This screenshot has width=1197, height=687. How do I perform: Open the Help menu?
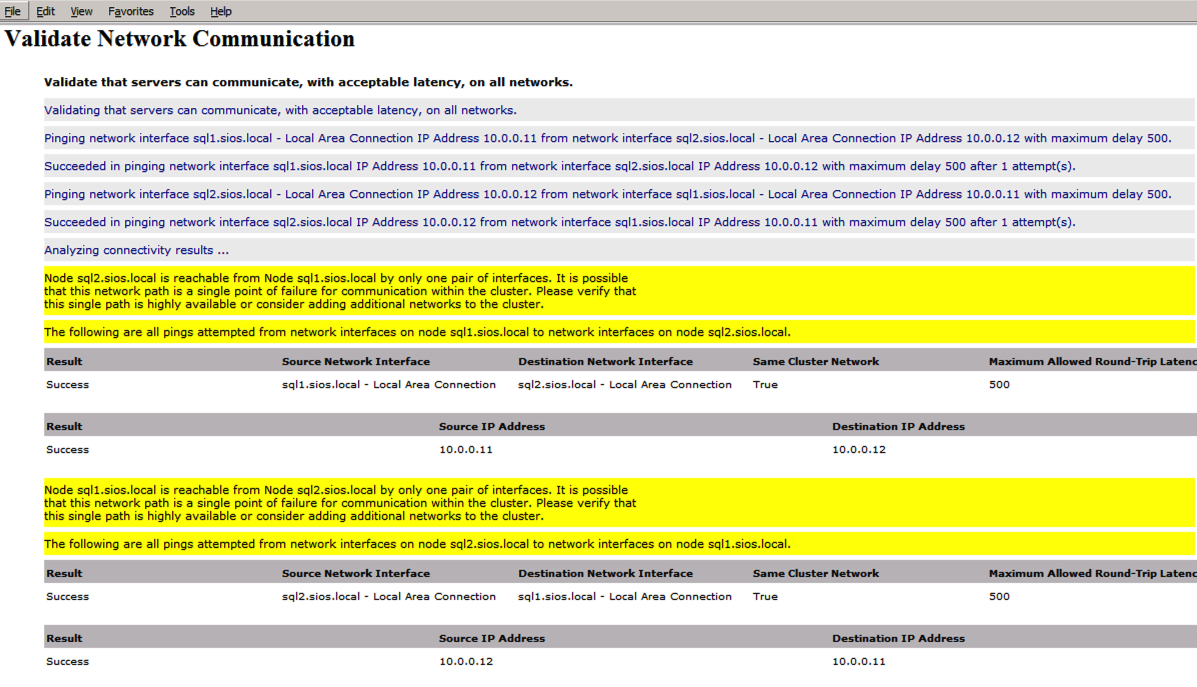click(221, 11)
